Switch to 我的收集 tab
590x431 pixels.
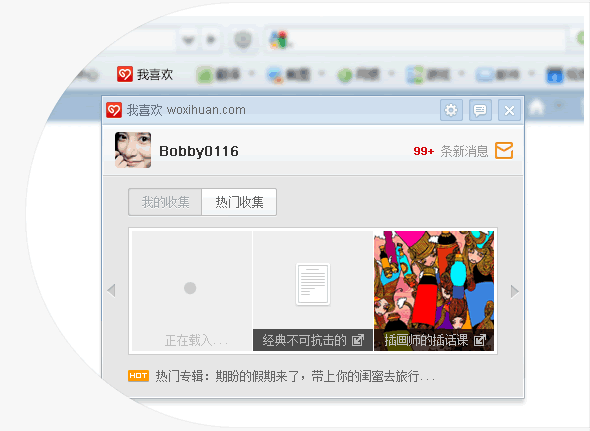165,202
